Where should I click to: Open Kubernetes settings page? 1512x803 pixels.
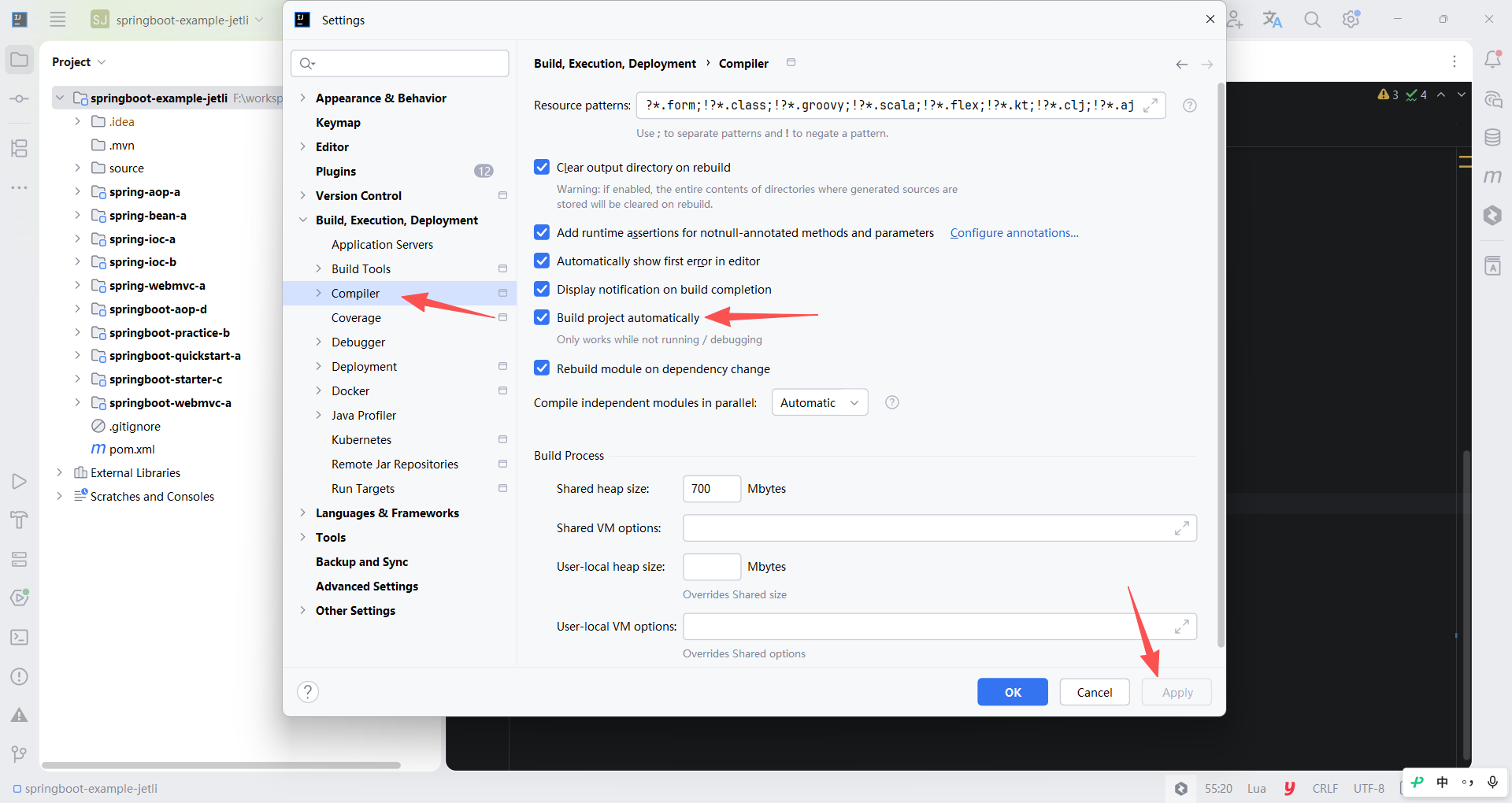click(361, 440)
